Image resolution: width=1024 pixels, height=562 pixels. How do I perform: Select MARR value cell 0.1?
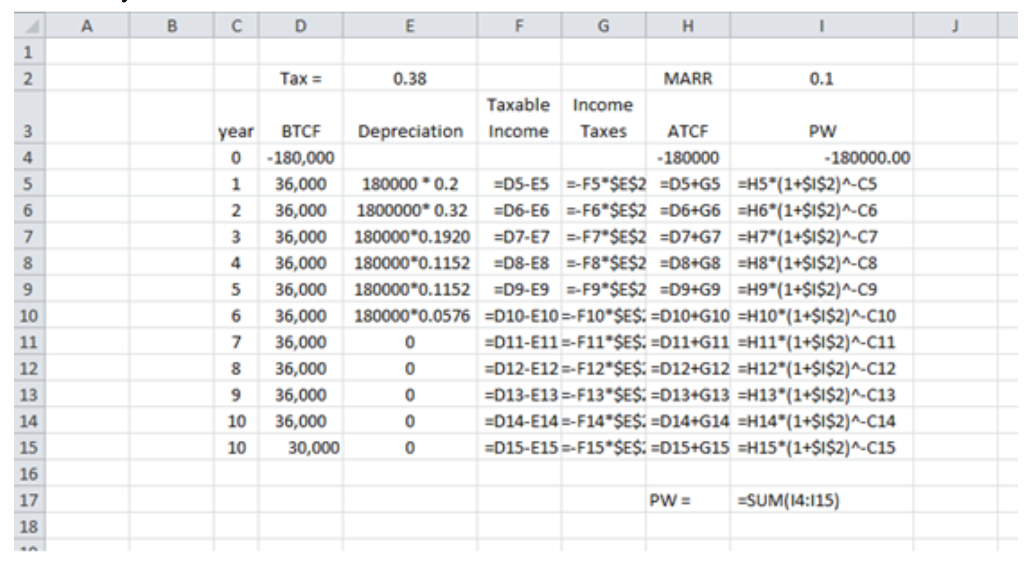coord(821,78)
